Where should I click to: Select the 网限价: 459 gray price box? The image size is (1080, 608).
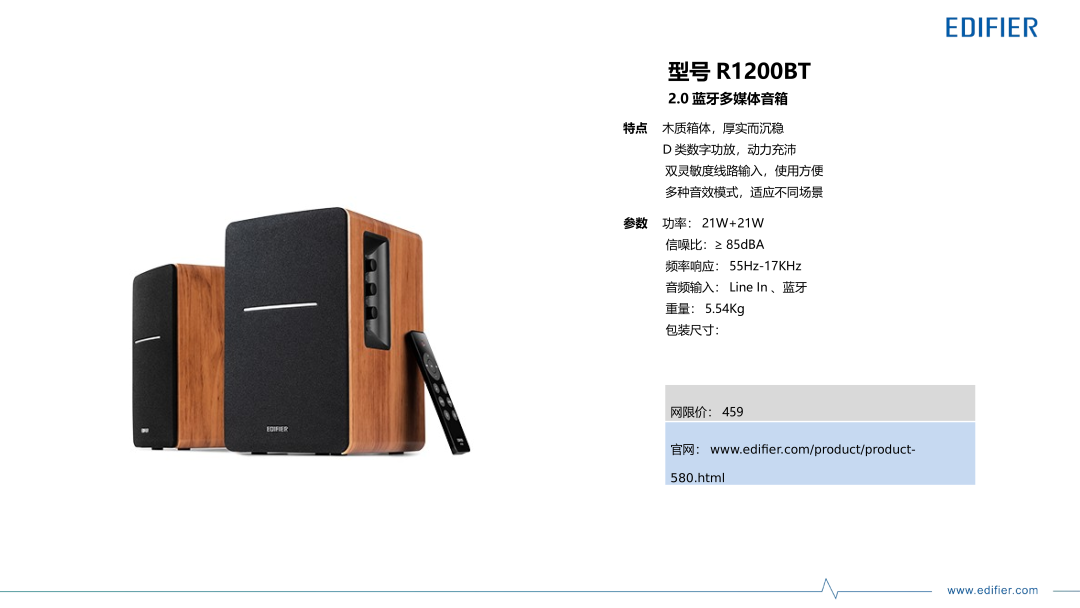pyautogui.click(x=820, y=403)
